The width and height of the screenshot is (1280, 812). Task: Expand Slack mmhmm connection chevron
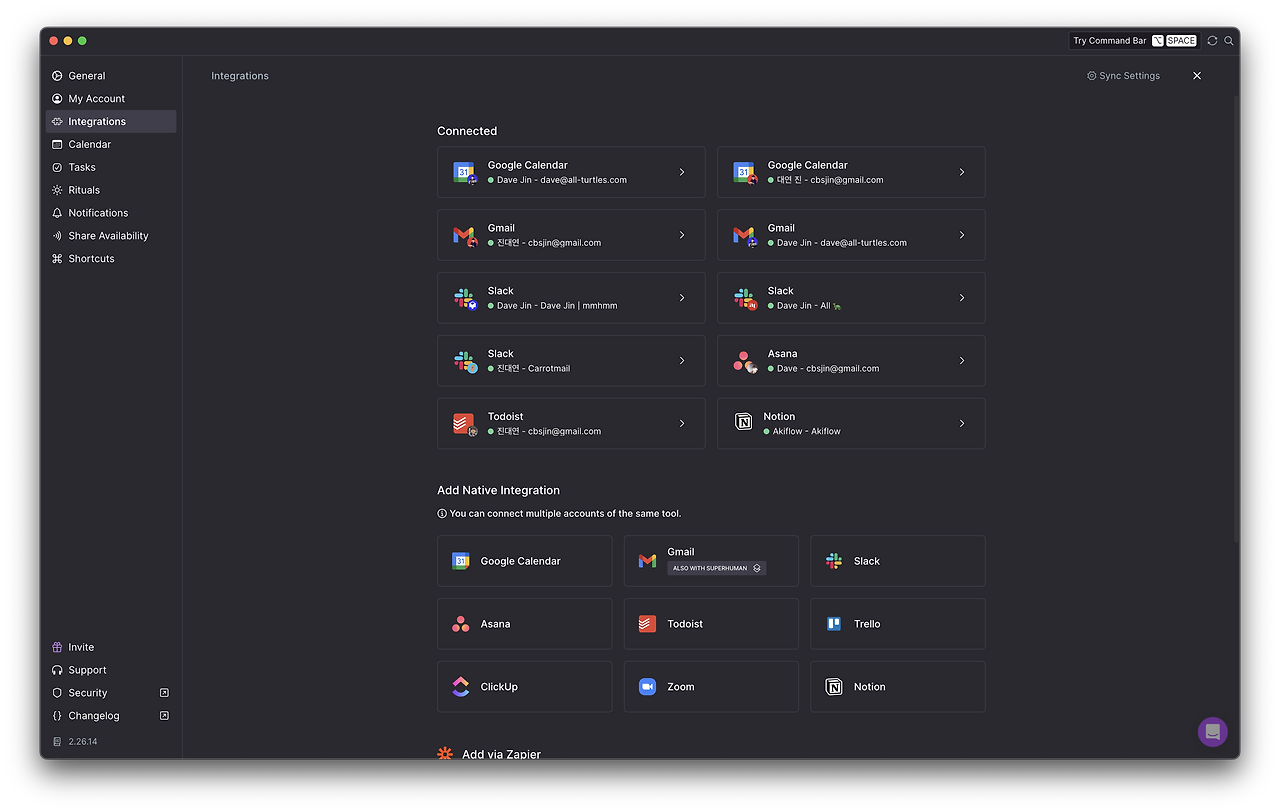click(682, 298)
